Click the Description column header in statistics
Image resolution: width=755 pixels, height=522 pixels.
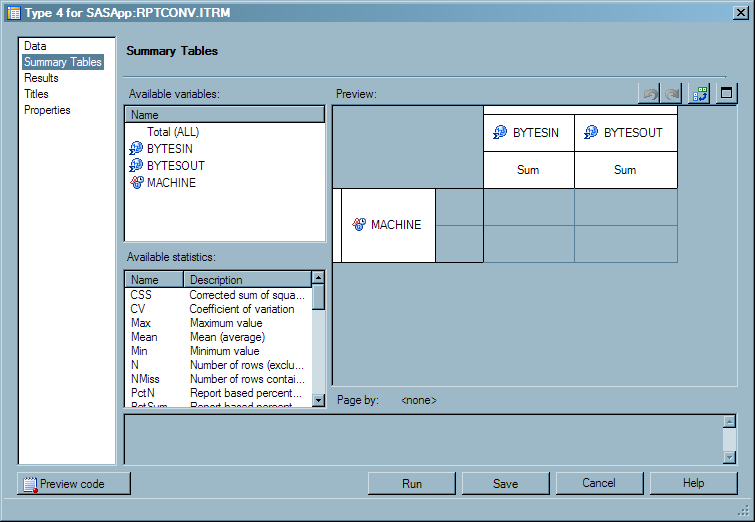pyautogui.click(x=247, y=279)
